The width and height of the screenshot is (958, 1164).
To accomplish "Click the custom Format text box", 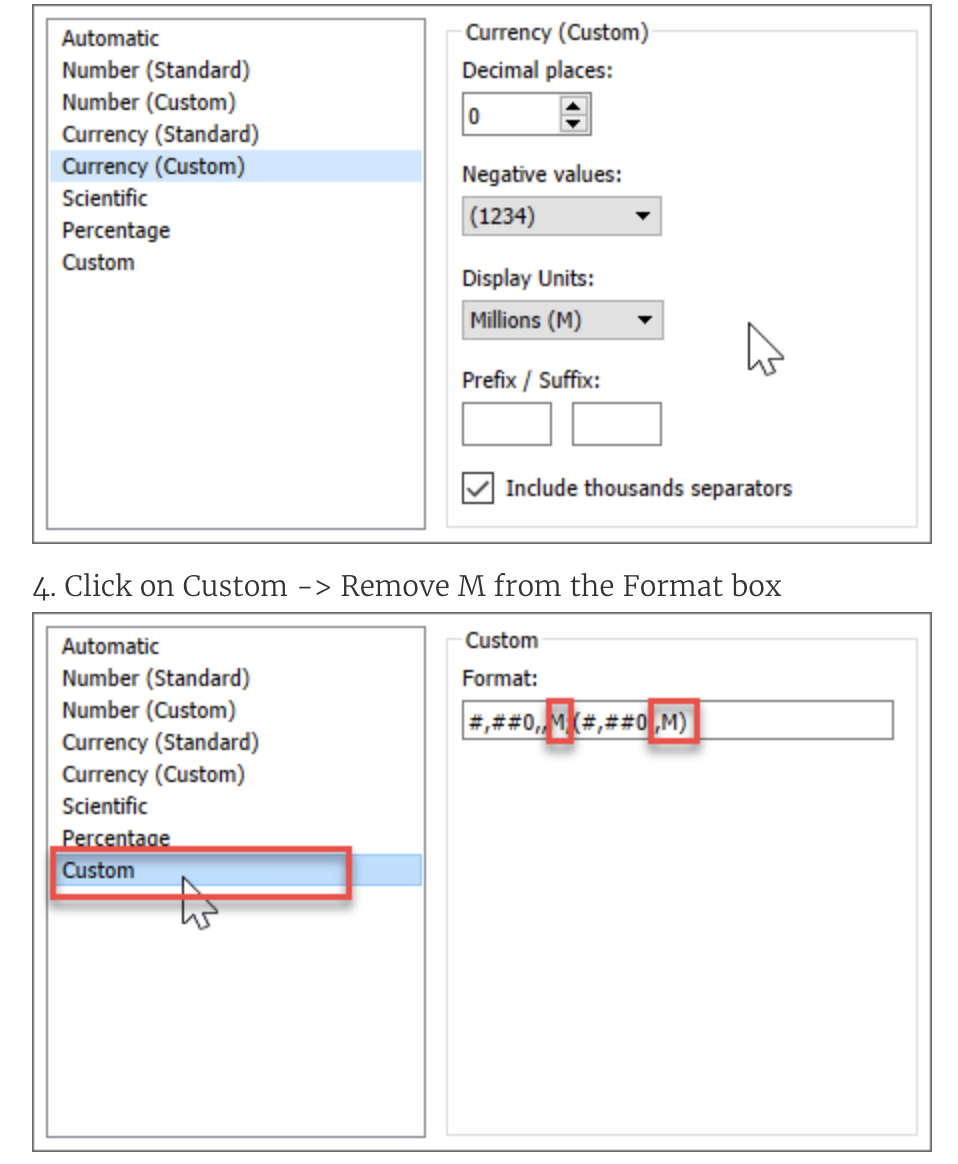I will pyautogui.click(x=678, y=720).
